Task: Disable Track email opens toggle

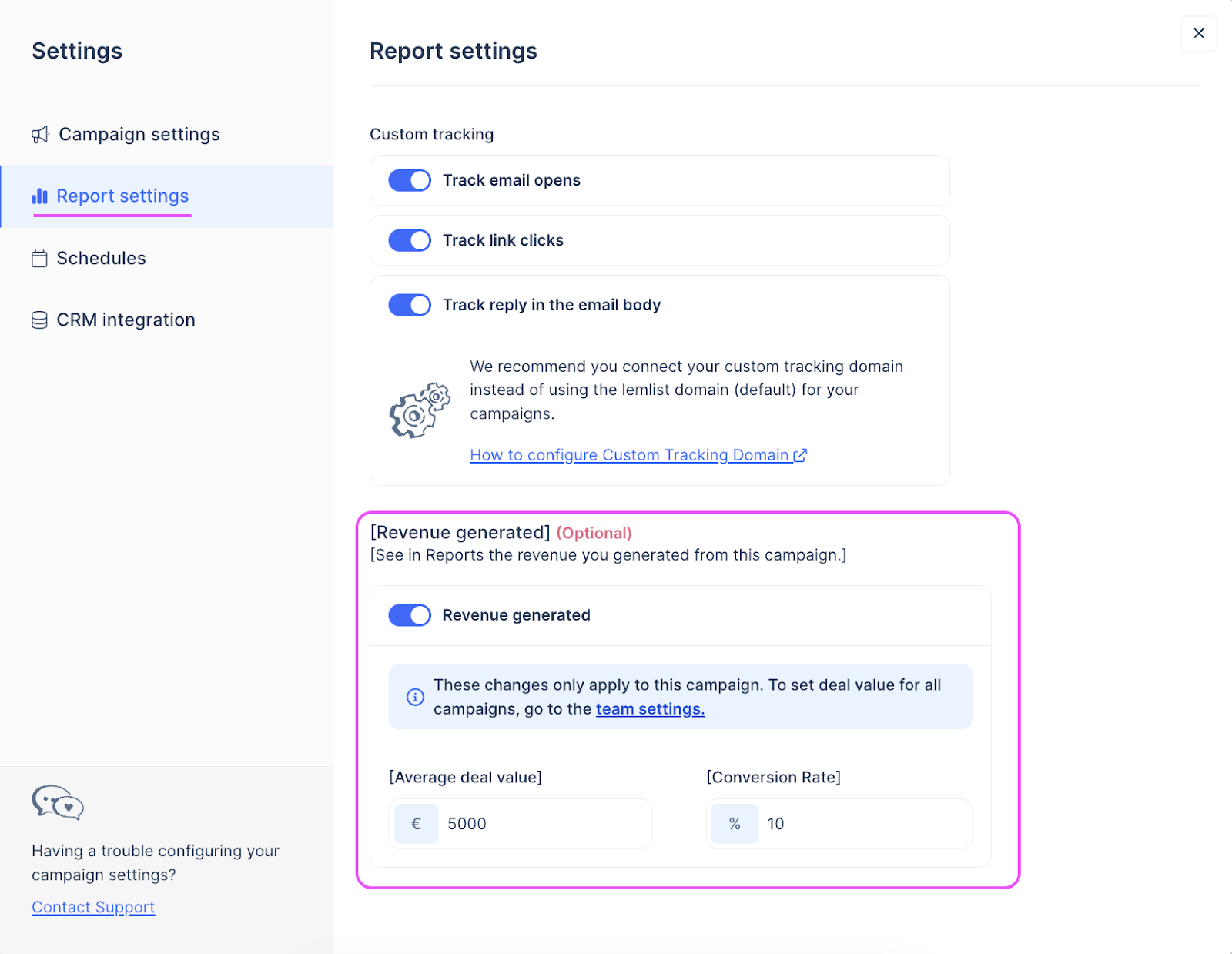Action: pos(410,180)
